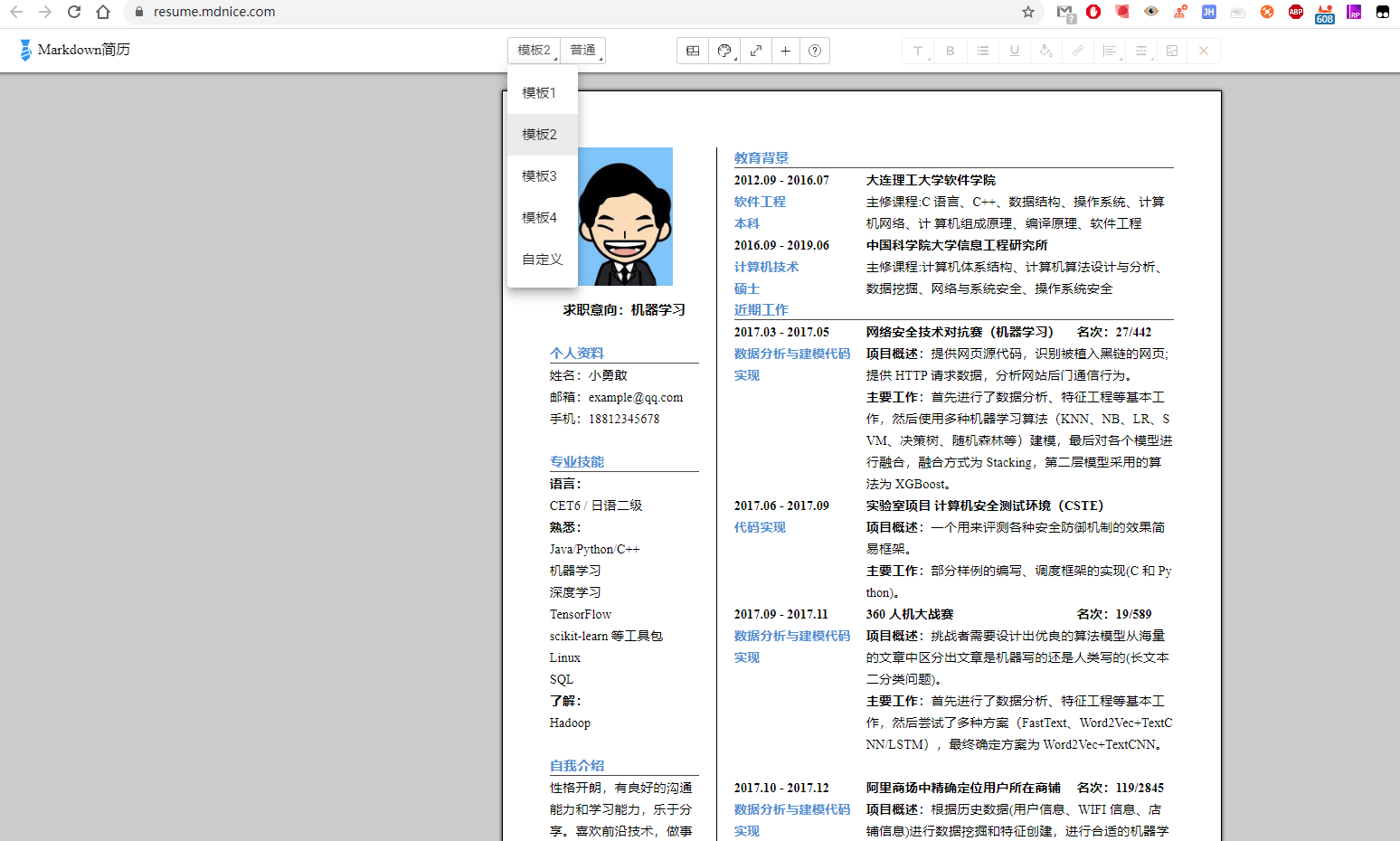Viewport: 1400px width, 841px height.
Task: Click the red X clear button
Action: click(x=1203, y=51)
